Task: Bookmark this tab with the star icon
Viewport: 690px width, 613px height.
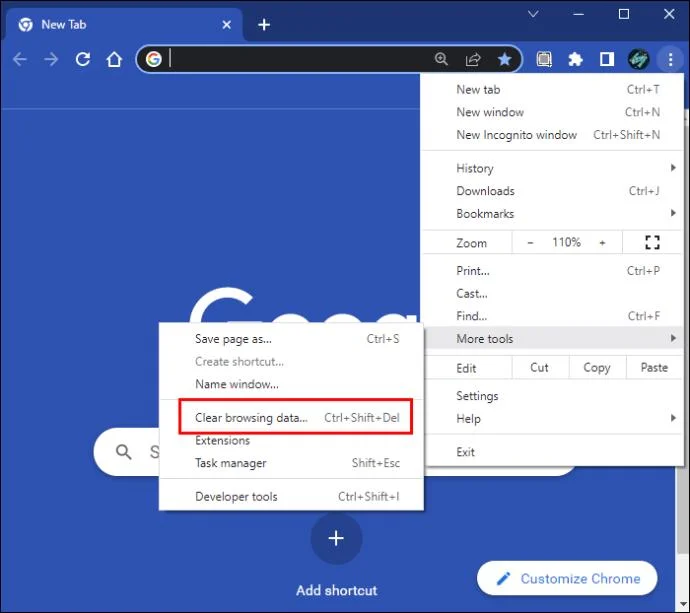Action: (505, 60)
